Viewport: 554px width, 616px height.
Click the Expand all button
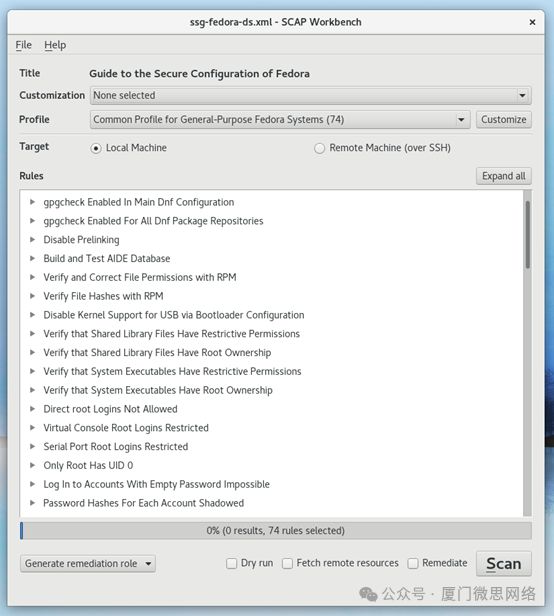point(504,176)
